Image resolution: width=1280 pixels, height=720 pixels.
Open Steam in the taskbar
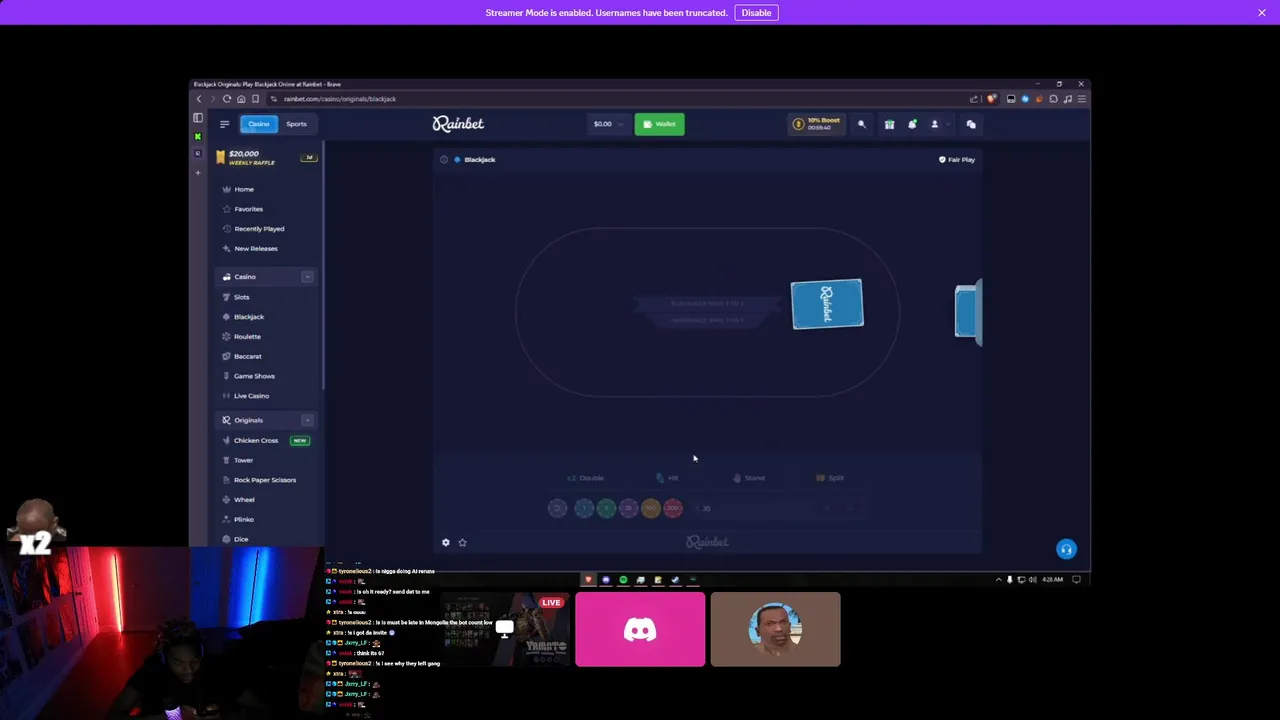[x=675, y=580]
